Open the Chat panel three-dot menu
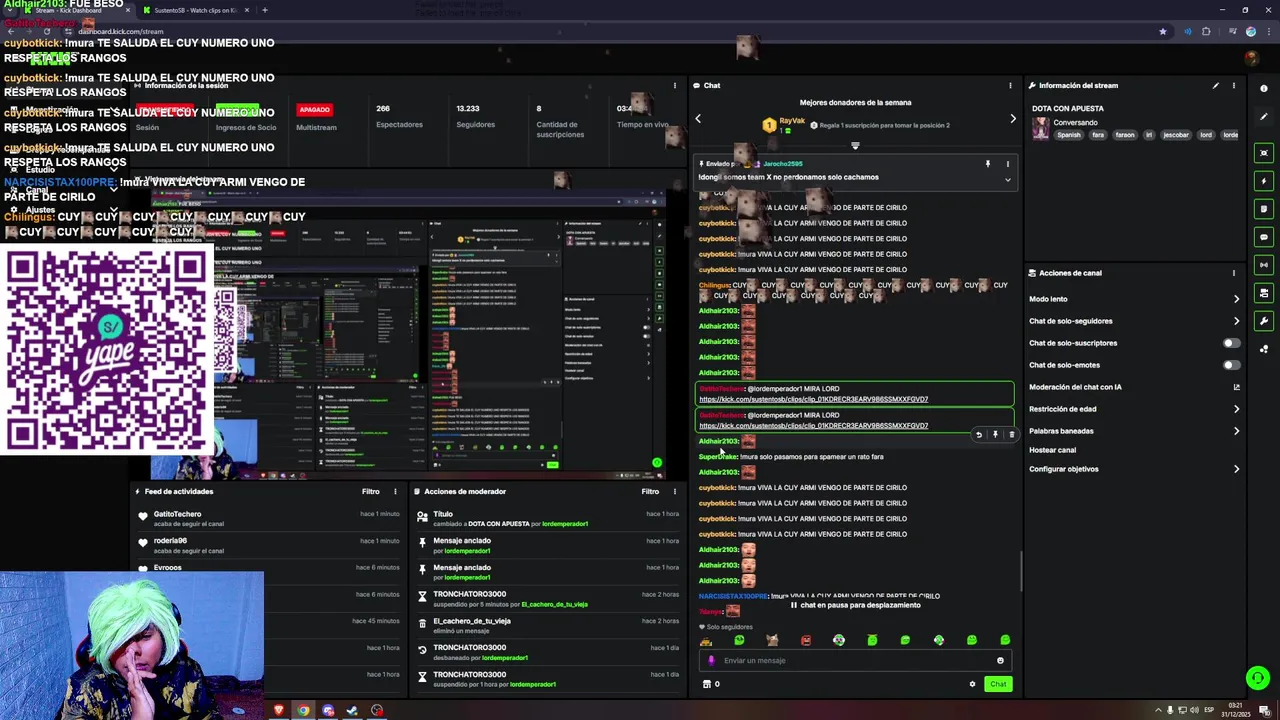This screenshot has height=720, width=1280. [x=1010, y=85]
